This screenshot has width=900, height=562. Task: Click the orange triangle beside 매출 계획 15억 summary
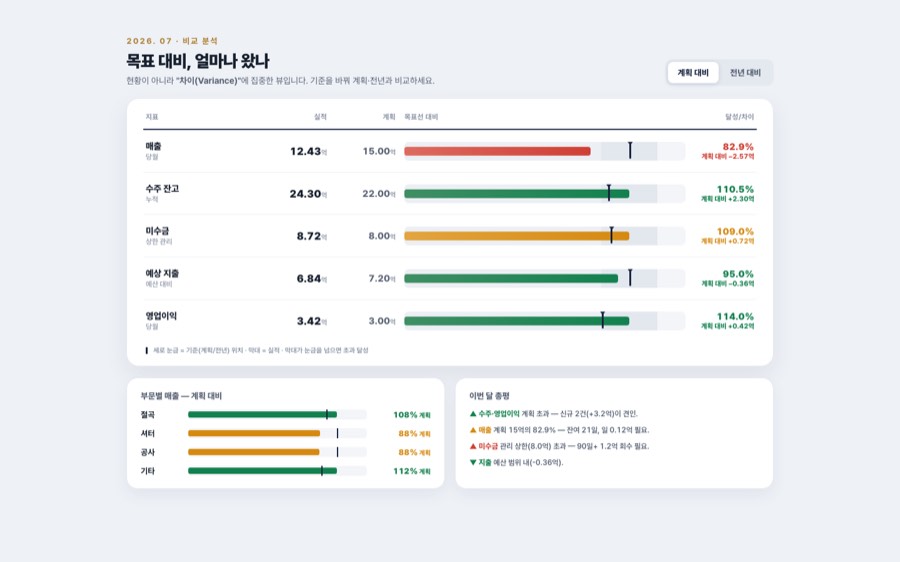pyautogui.click(x=473, y=429)
